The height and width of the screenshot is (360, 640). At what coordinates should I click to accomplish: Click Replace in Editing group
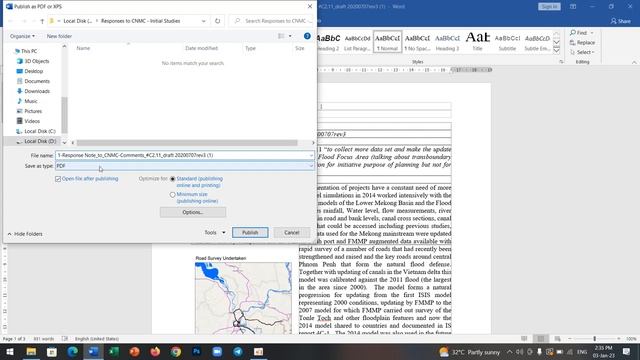582,42
